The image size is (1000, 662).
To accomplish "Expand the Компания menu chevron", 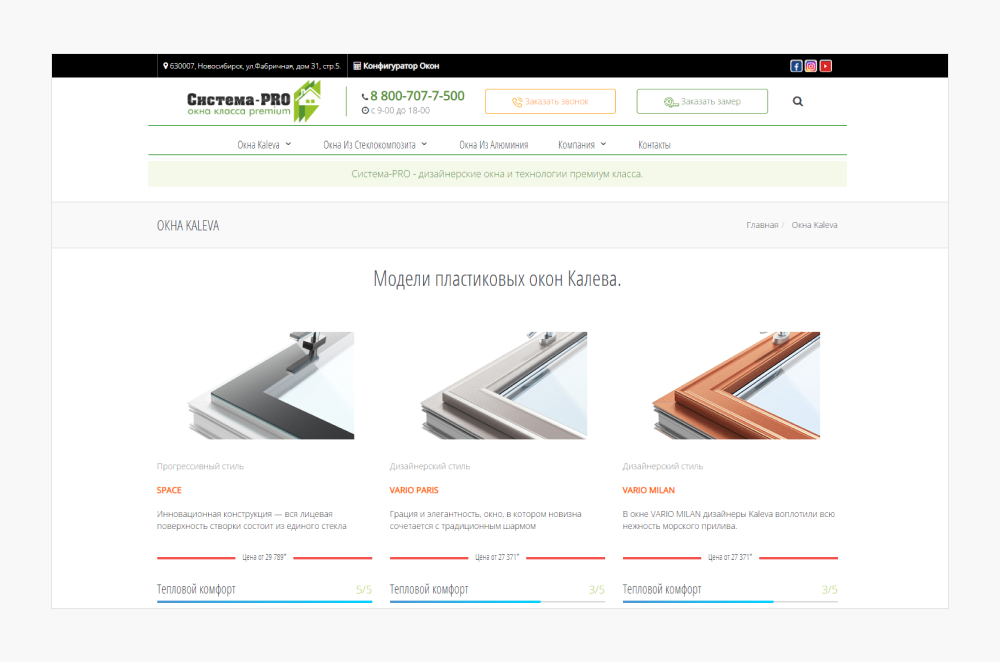I will [603, 144].
